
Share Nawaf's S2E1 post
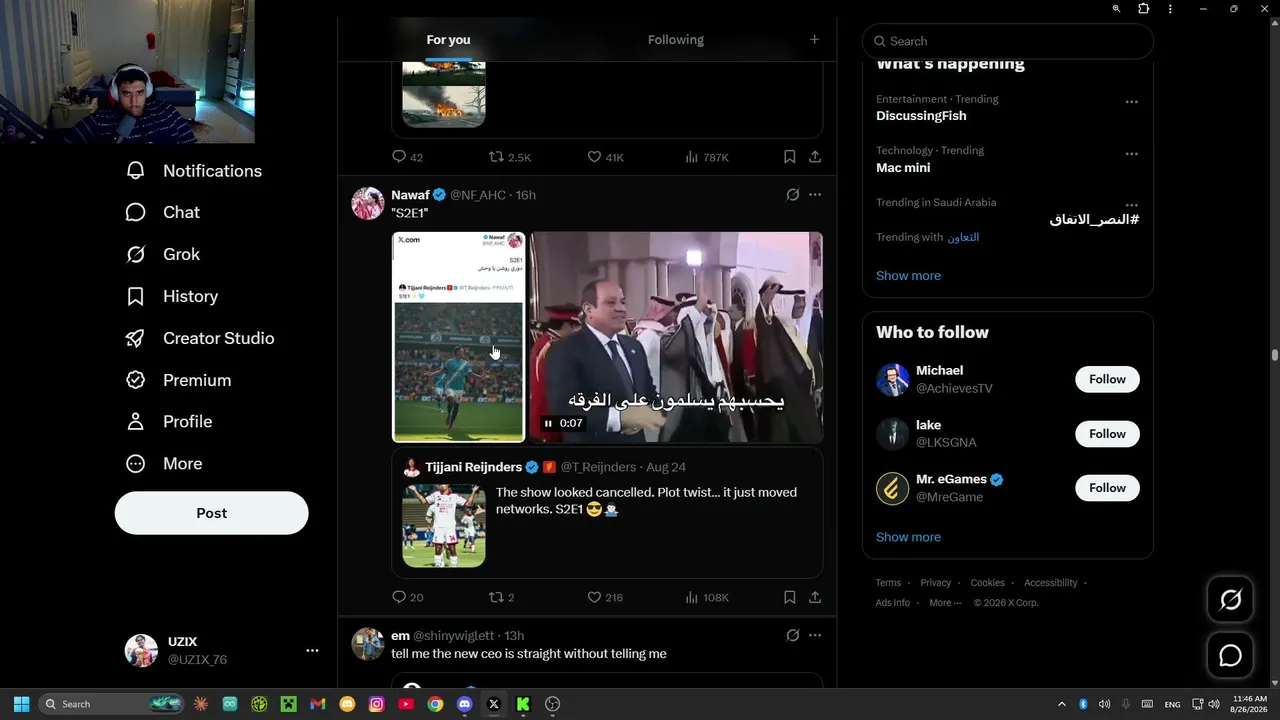(815, 597)
